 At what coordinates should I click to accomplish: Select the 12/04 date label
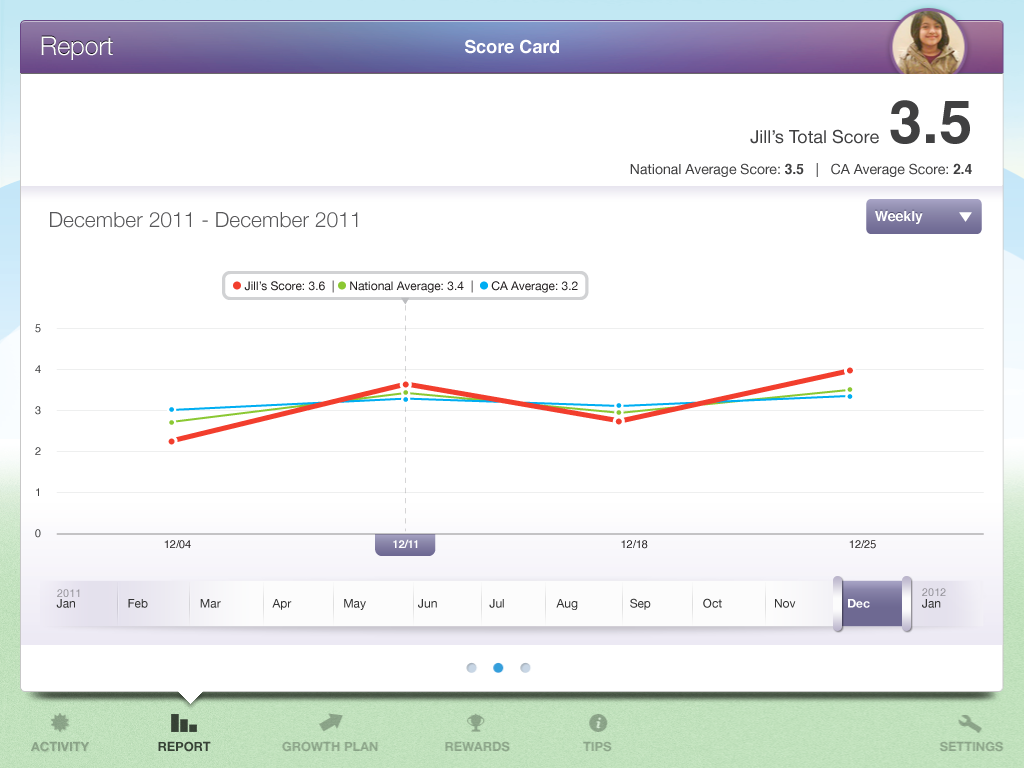coord(177,544)
